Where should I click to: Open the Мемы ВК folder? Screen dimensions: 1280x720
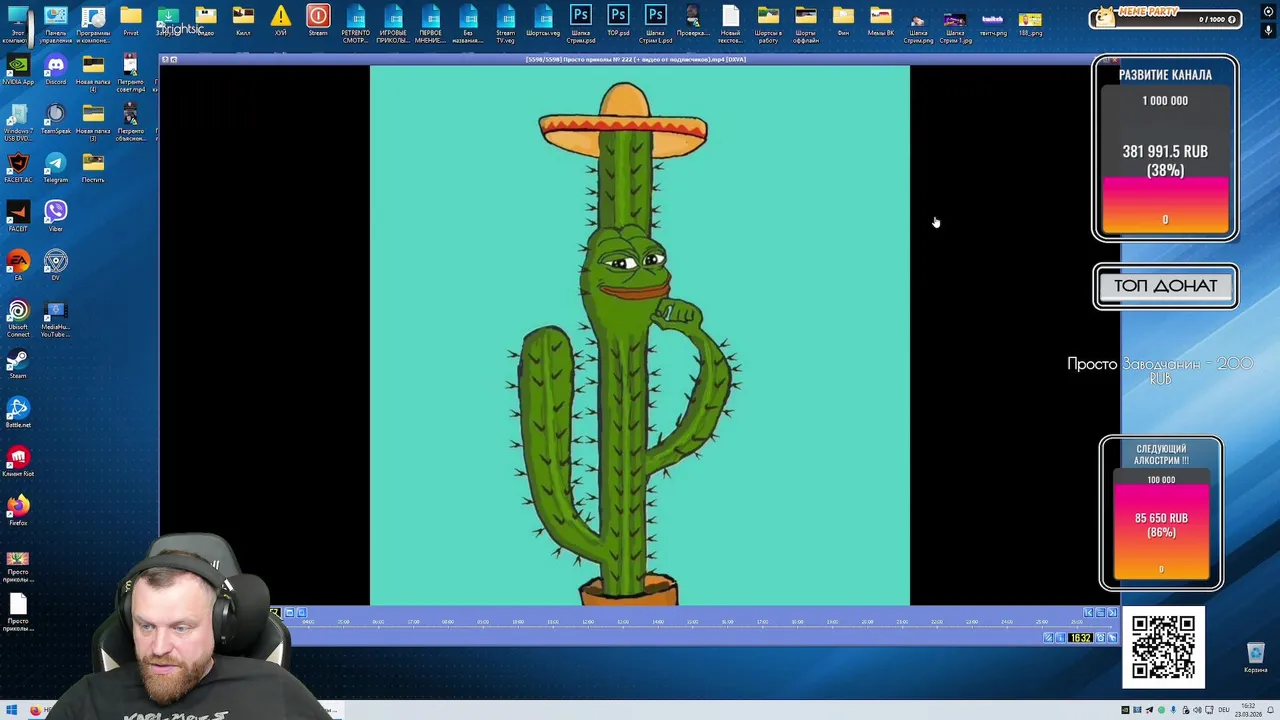881,20
